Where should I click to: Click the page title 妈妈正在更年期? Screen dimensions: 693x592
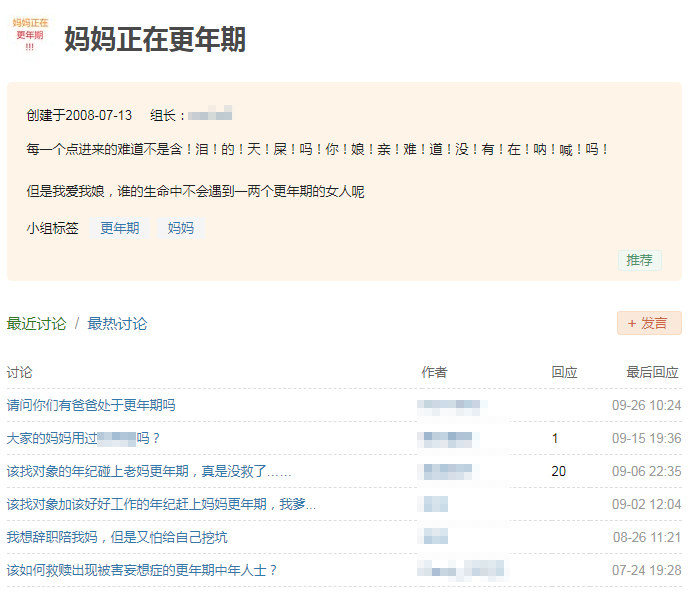pyautogui.click(x=155, y=39)
